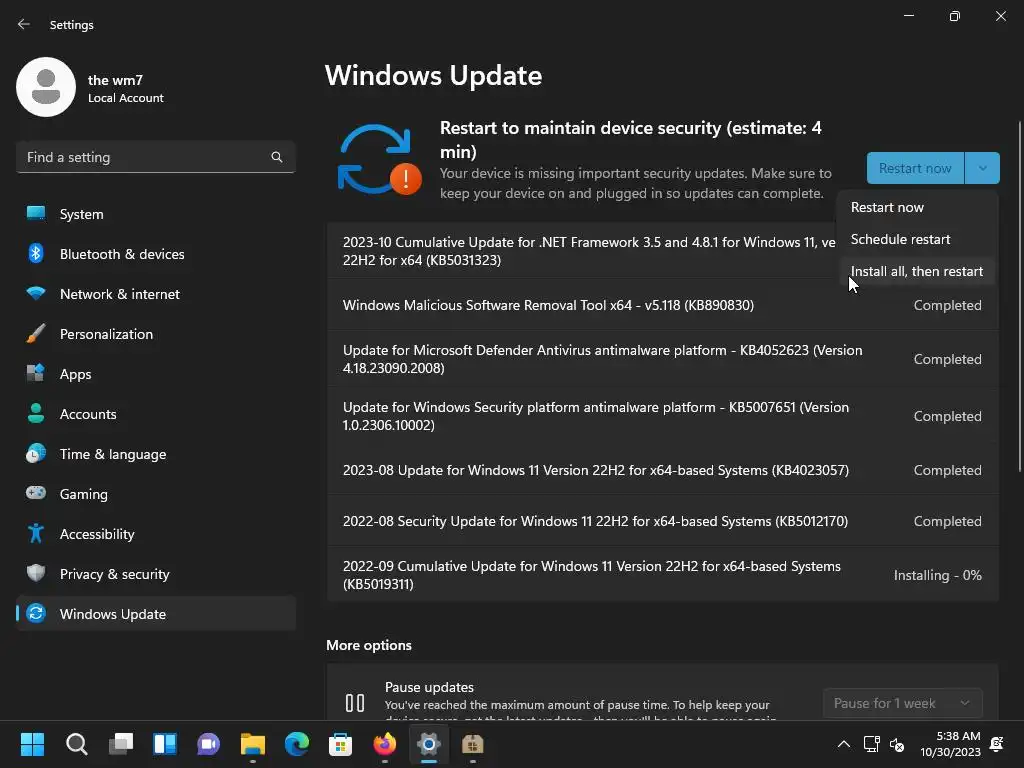Open taskbar Search
Image resolution: width=1024 pixels, height=768 pixels.
pyautogui.click(x=76, y=744)
